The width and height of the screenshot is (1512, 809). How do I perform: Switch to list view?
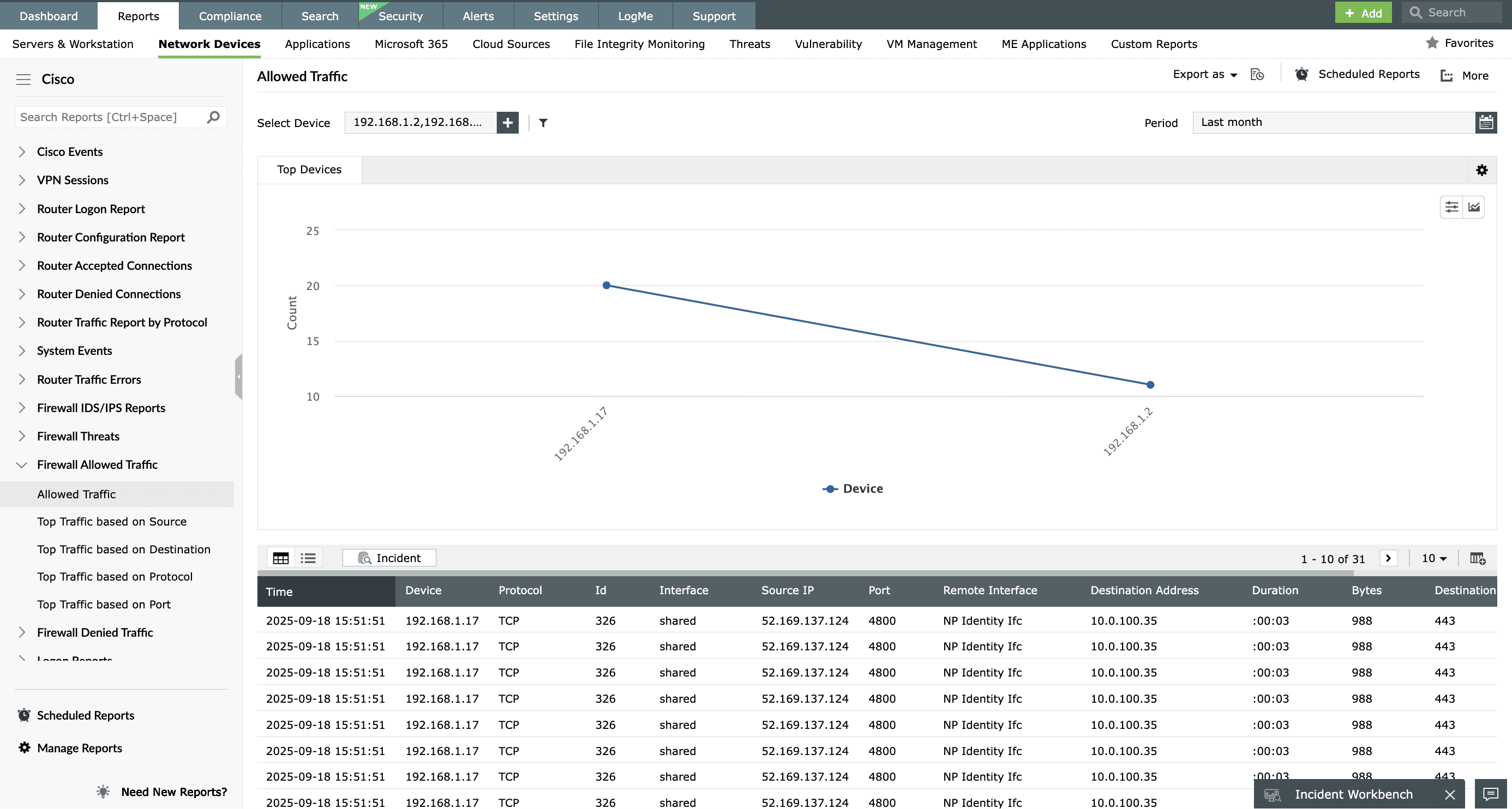pyautogui.click(x=308, y=558)
